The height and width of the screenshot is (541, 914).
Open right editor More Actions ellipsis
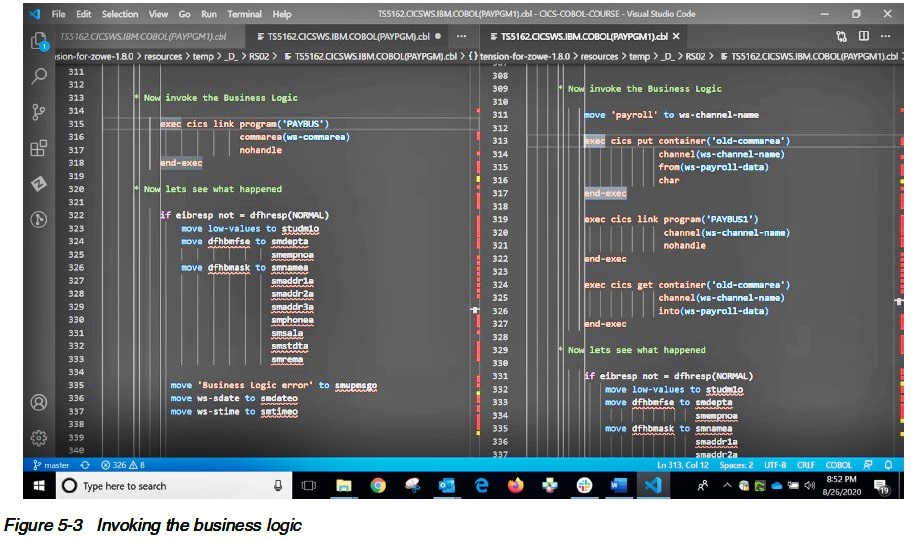[886, 36]
